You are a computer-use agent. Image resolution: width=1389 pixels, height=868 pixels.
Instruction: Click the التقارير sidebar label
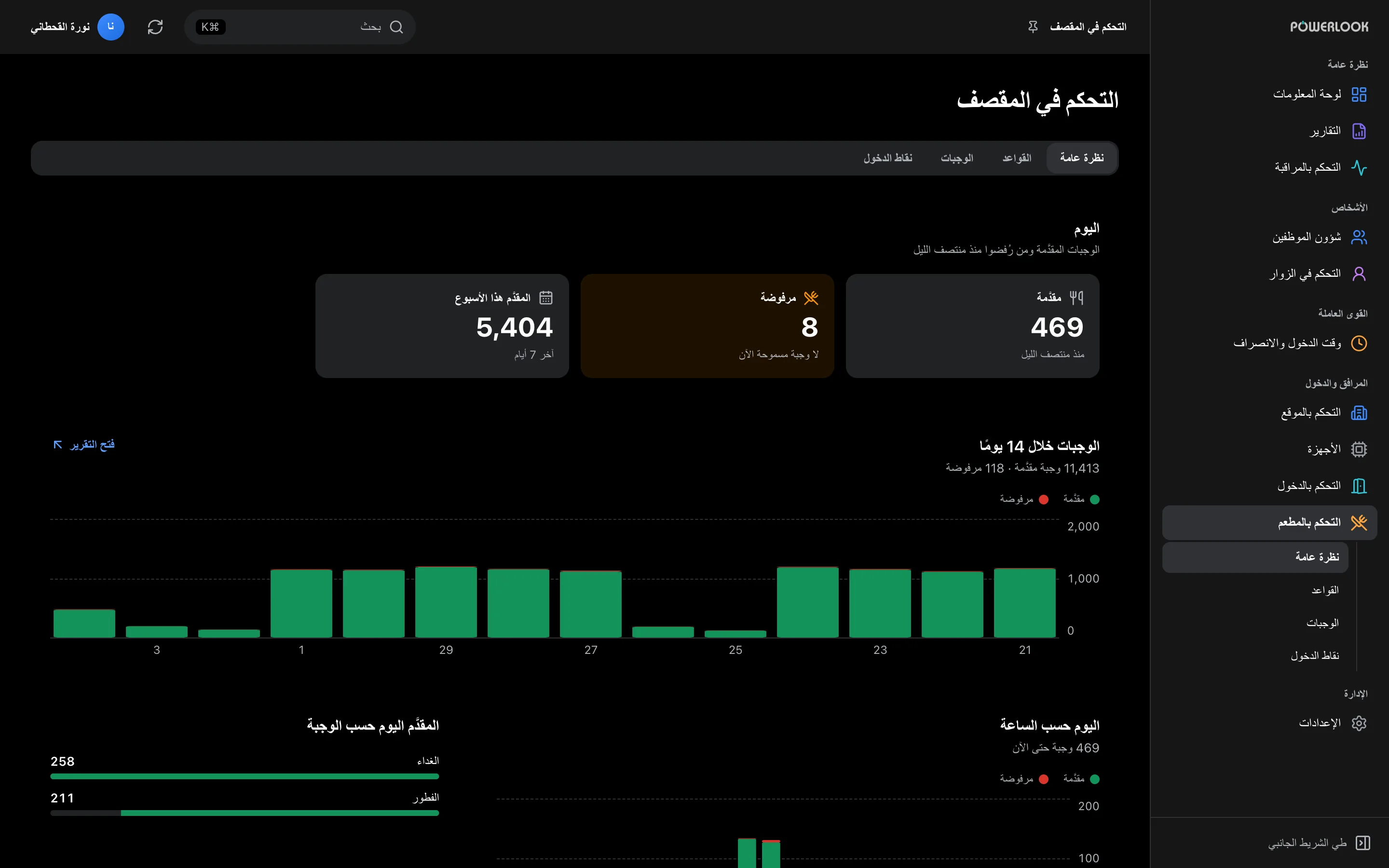(1325, 131)
